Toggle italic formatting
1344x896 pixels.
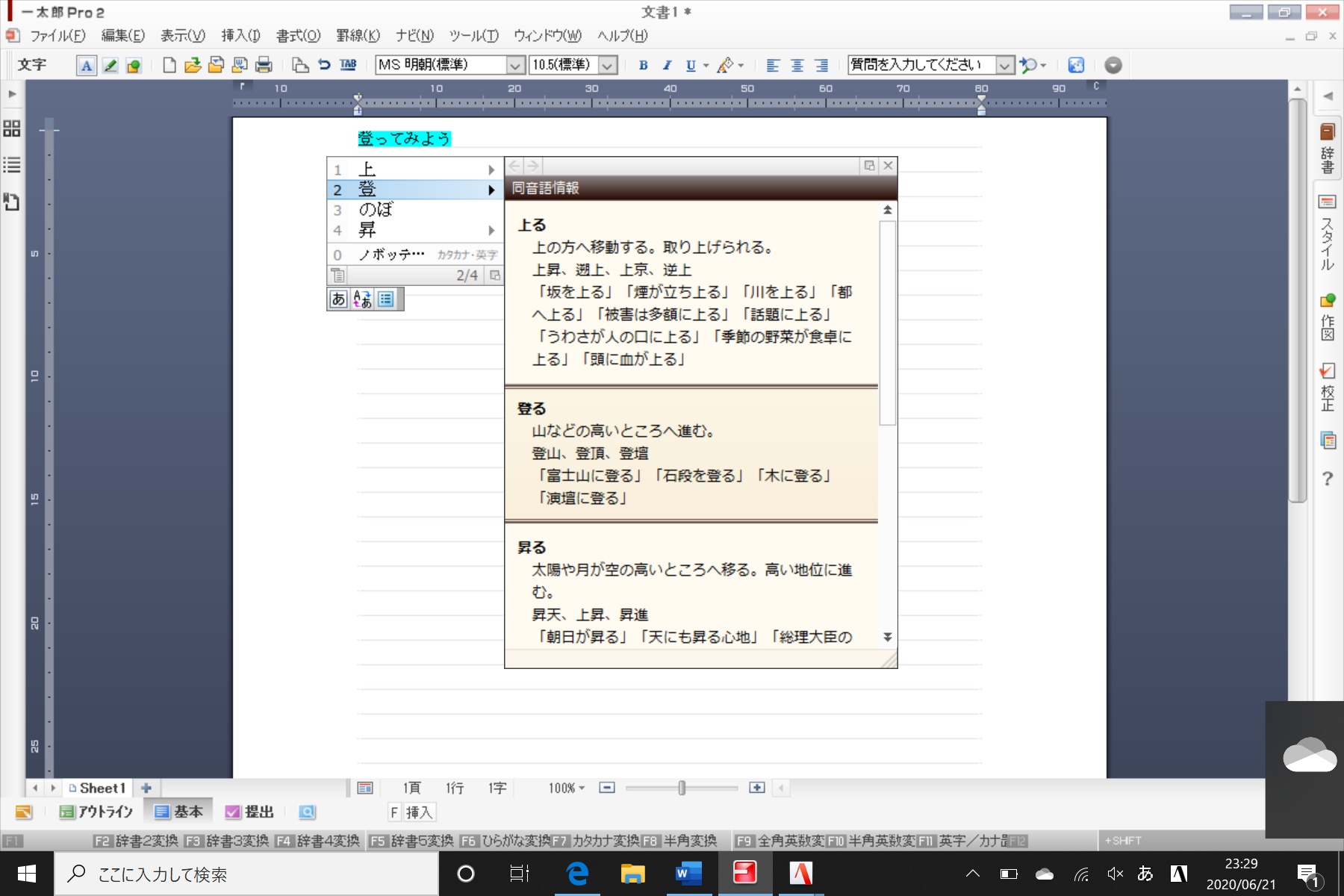(667, 65)
